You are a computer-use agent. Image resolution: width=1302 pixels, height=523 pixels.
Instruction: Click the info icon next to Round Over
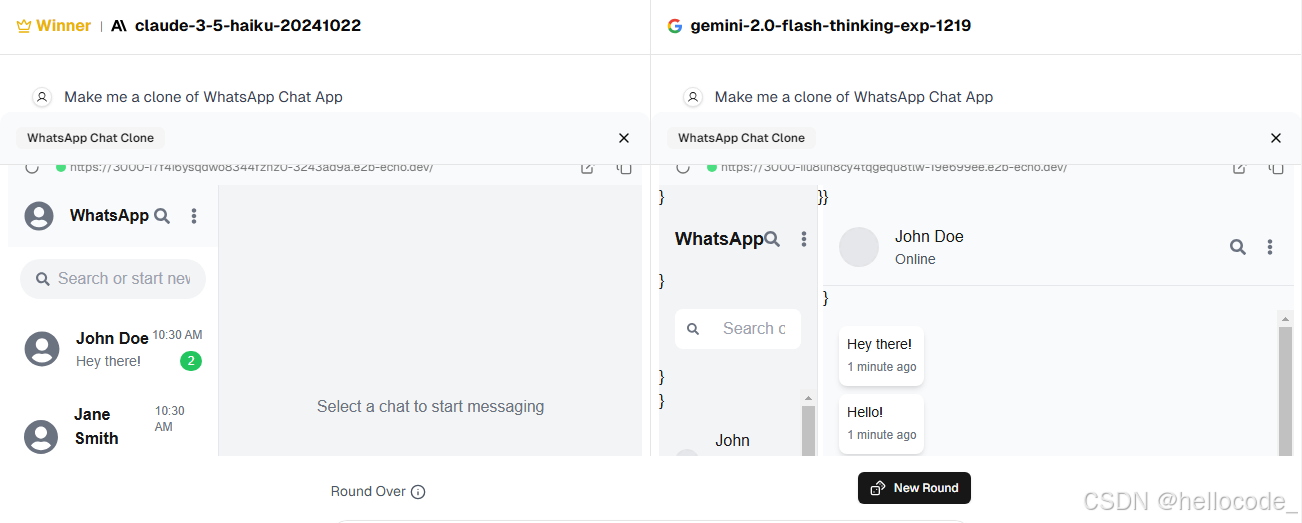coord(418,492)
